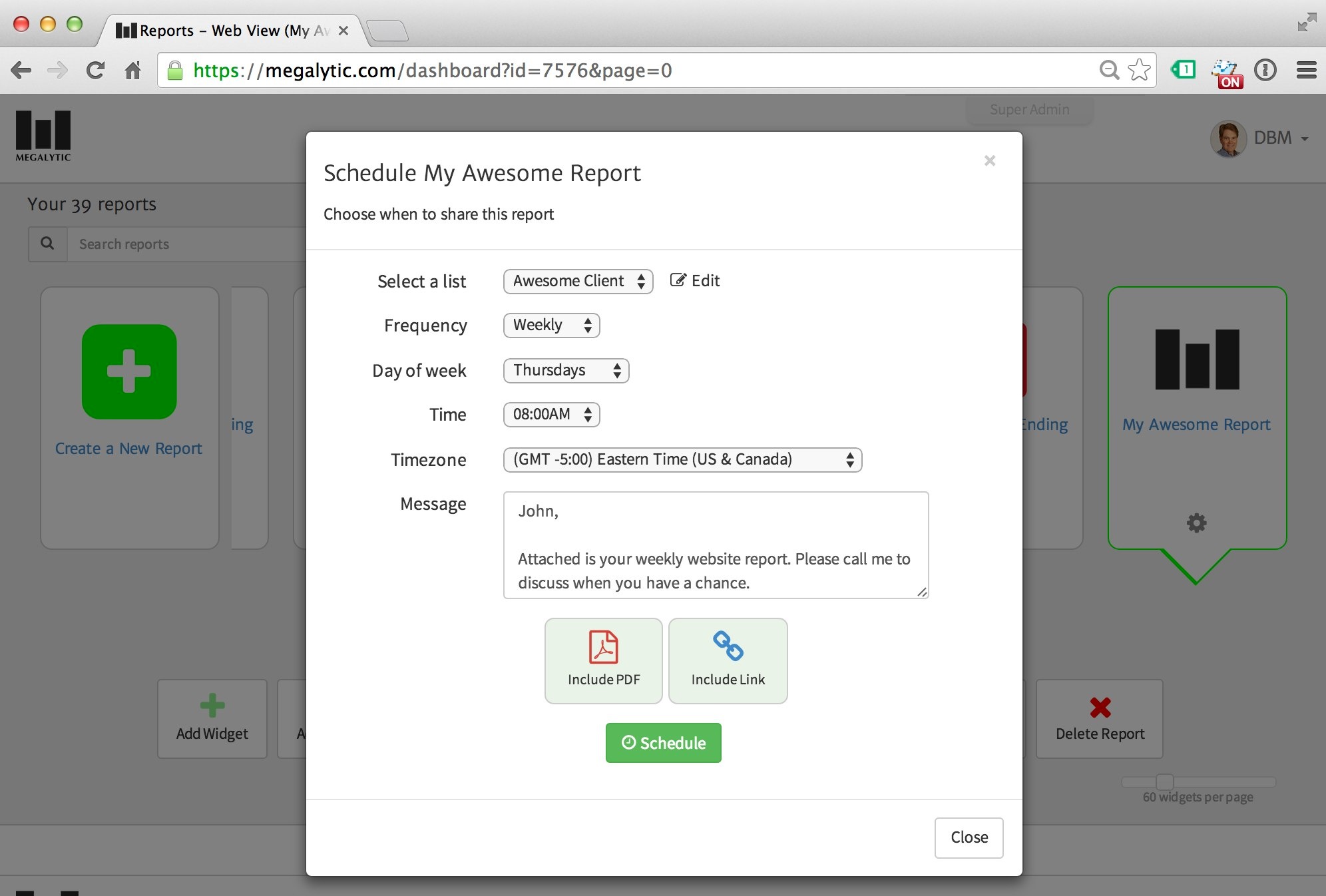Bookmark page with the star icon
This screenshot has height=896, width=1326.
[1139, 70]
